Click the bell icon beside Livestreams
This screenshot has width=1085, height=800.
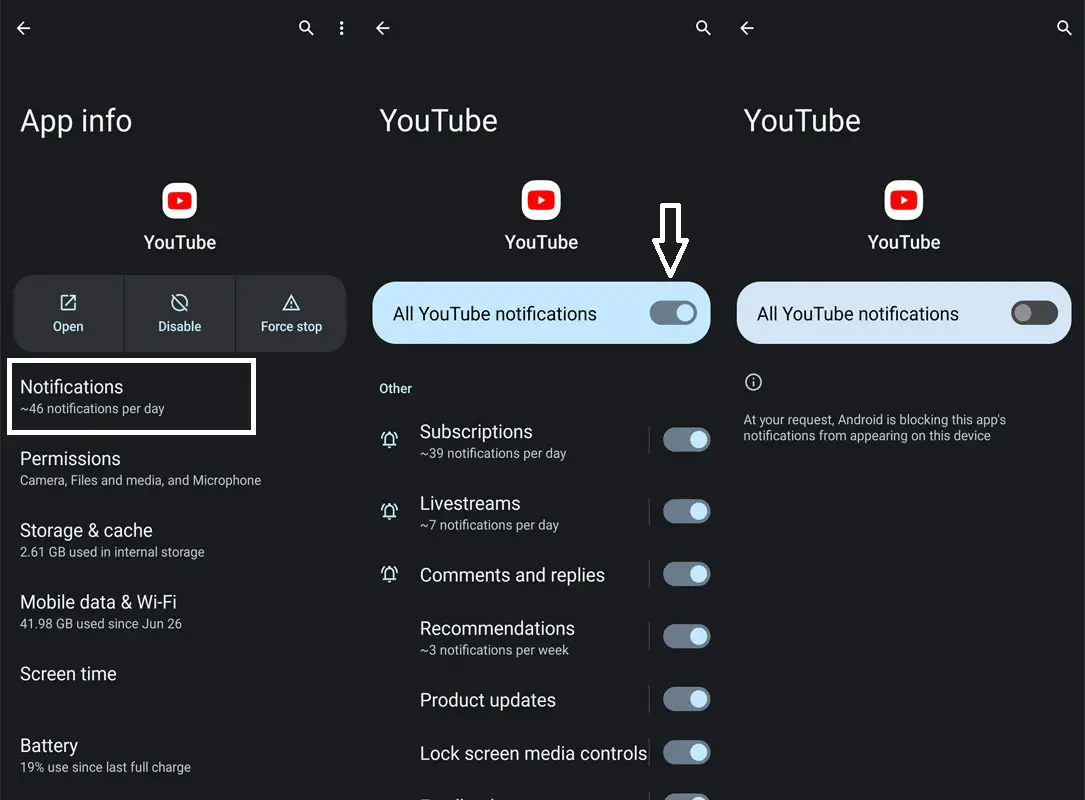click(x=390, y=512)
